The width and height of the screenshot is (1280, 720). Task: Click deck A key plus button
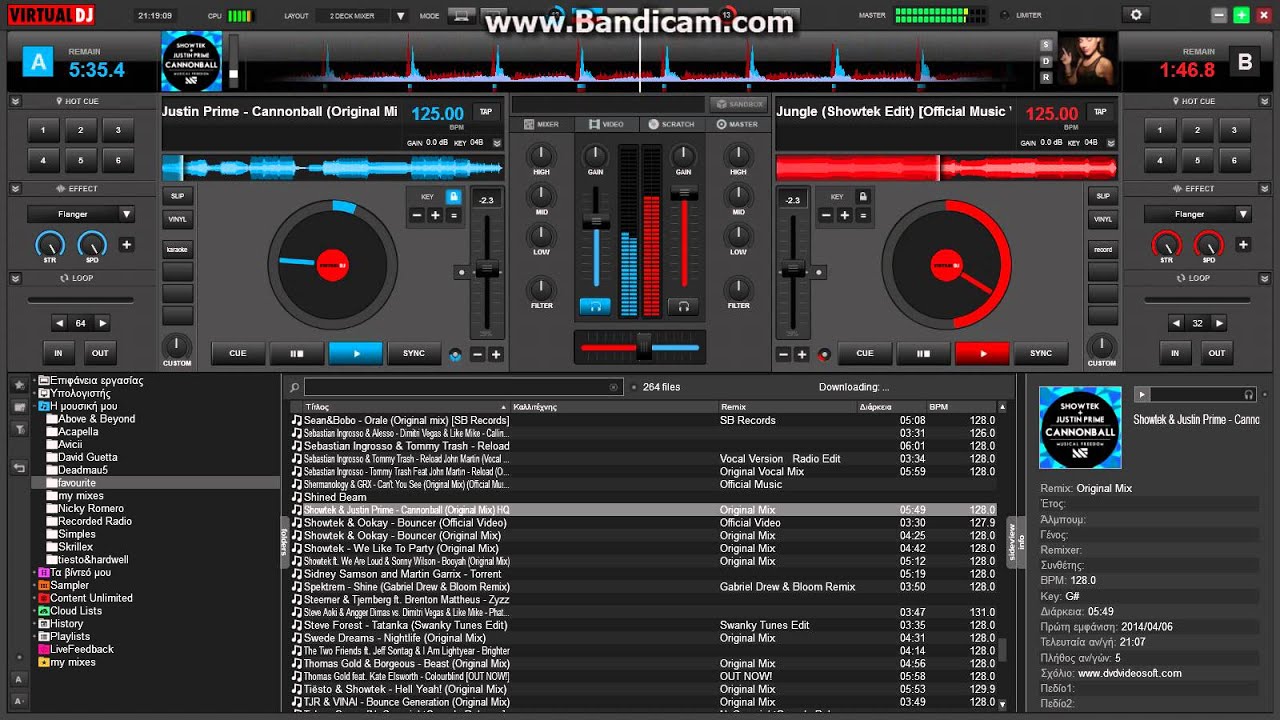(x=435, y=215)
